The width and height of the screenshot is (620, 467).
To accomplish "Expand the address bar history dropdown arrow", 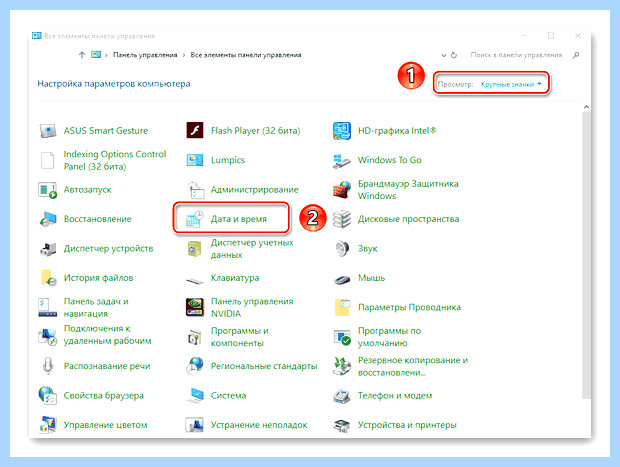I will point(444,55).
